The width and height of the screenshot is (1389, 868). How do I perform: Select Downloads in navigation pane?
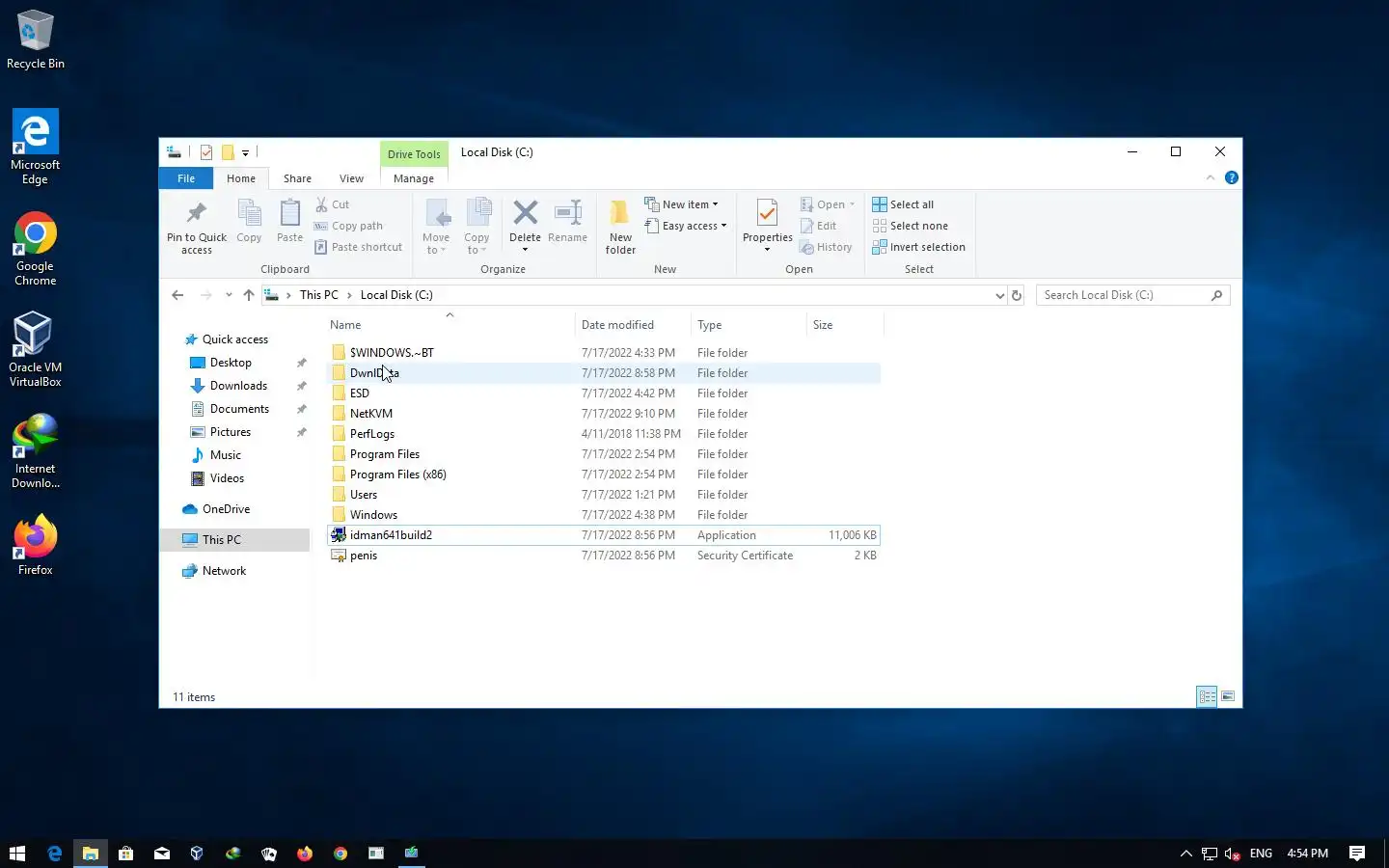coord(238,386)
